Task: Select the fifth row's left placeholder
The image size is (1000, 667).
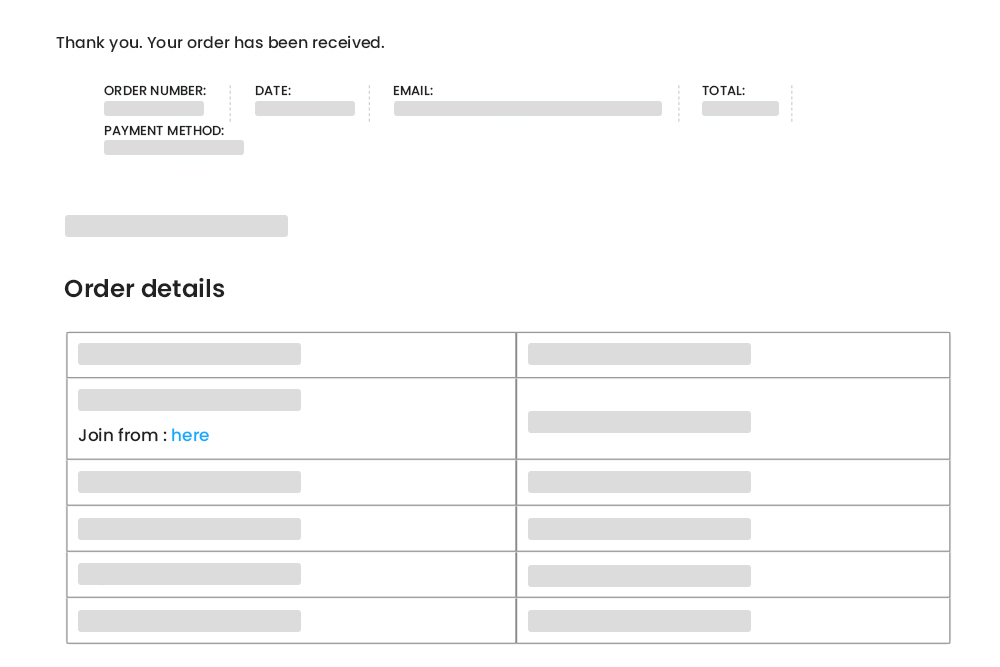Action: [189, 574]
